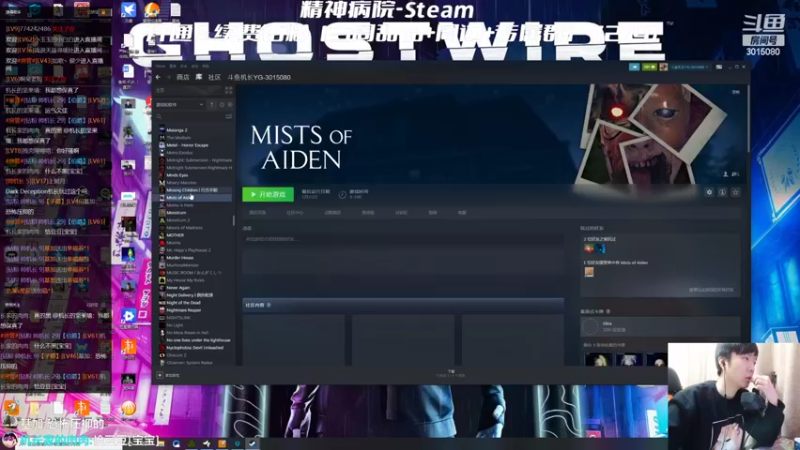The image size is (800, 450).
Task: Open the 斗鱼机长YG-3015080 profile menu
Action: pos(259,78)
